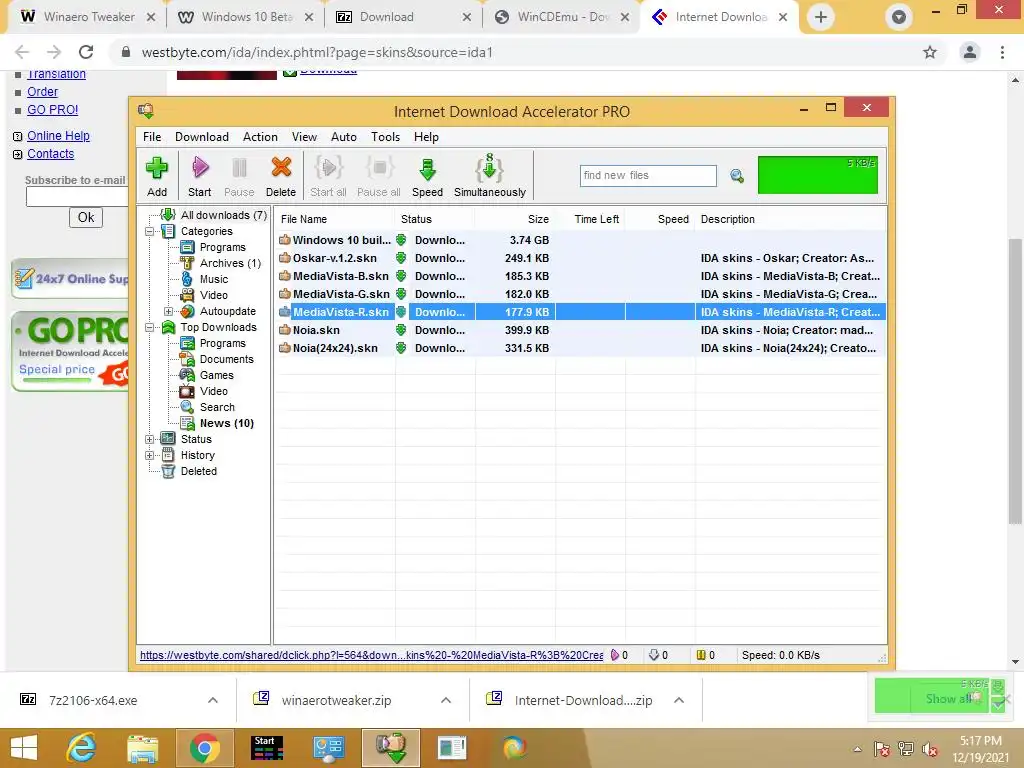Click the Online Help link
This screenshot has width=1024, height=768.
(x=58, y=136)
